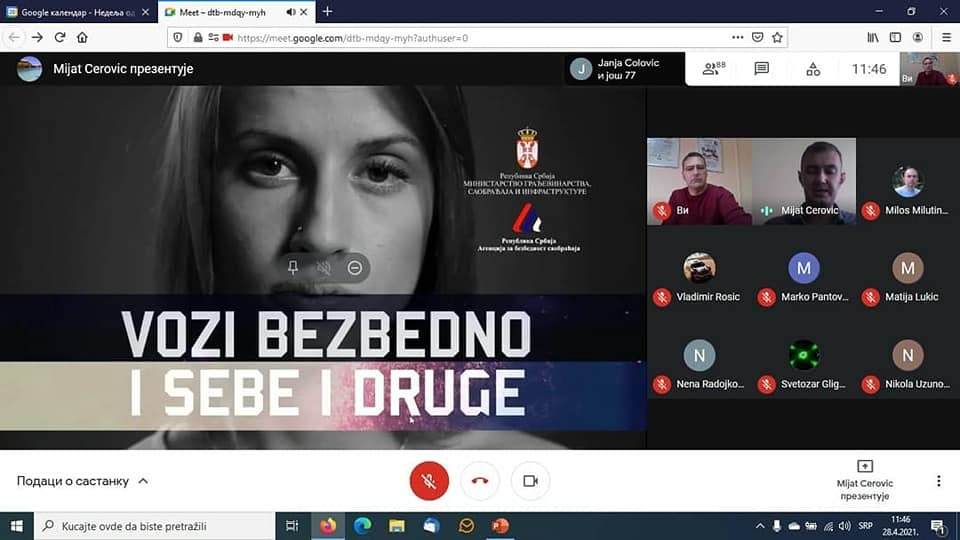Pin the presentation tile
Screen dimensions: 960x540
pyautogui.click(x=293, y=268)
